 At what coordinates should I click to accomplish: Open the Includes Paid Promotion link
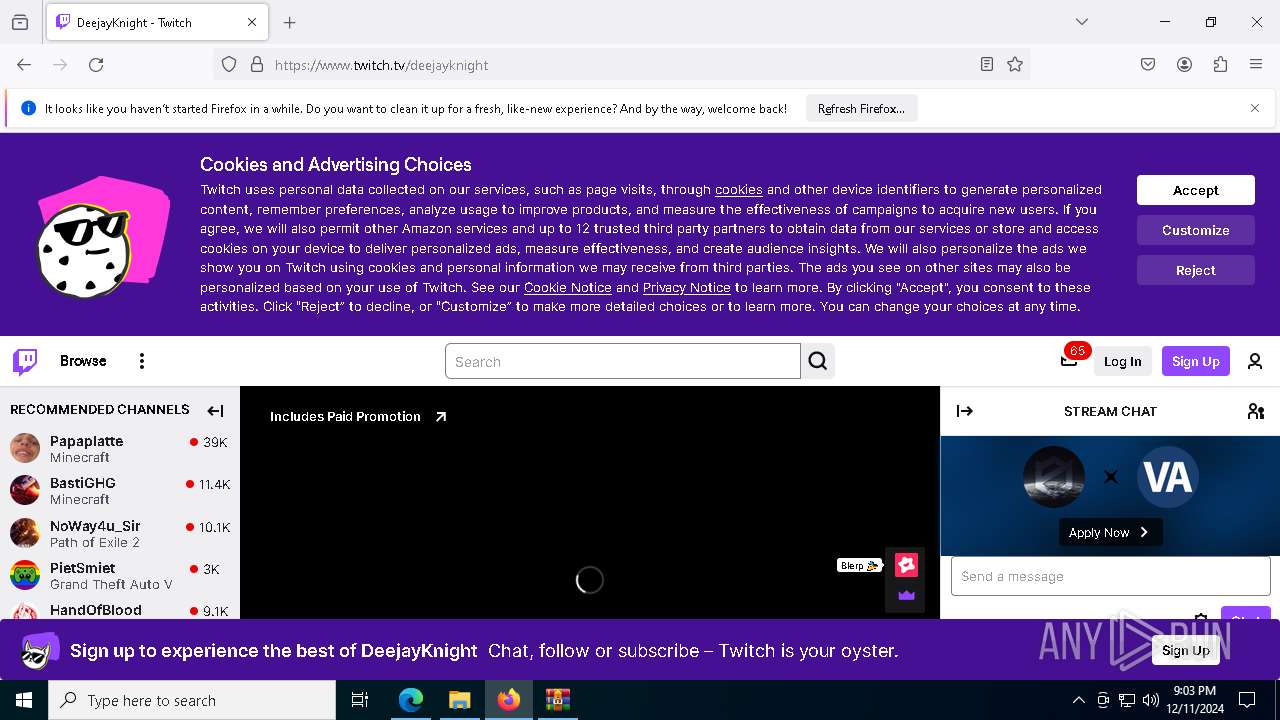[x=358, y=416]
